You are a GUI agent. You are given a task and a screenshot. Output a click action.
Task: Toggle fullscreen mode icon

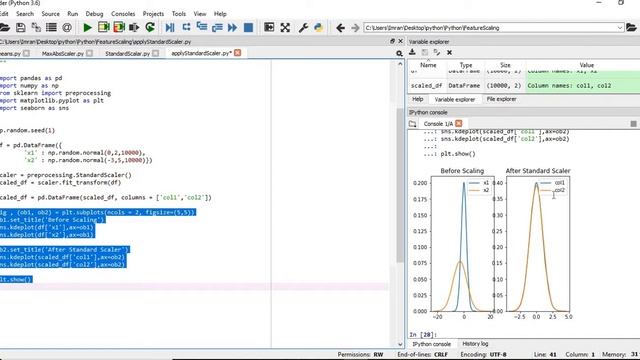(285, 28)
